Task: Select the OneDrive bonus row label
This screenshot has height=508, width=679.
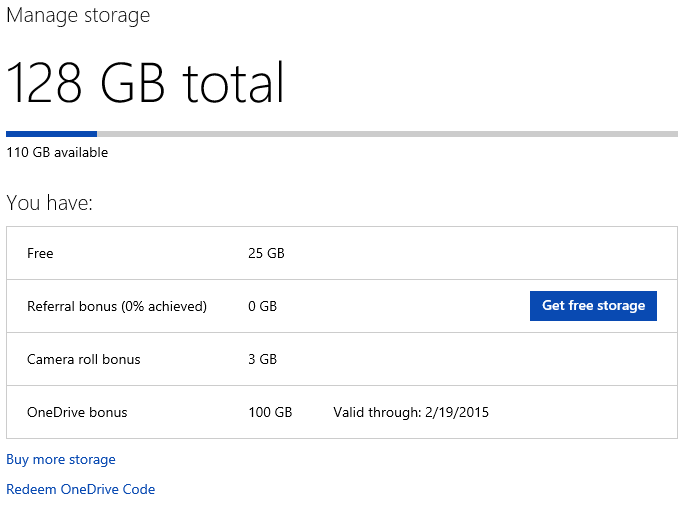Action: (77, 412)
